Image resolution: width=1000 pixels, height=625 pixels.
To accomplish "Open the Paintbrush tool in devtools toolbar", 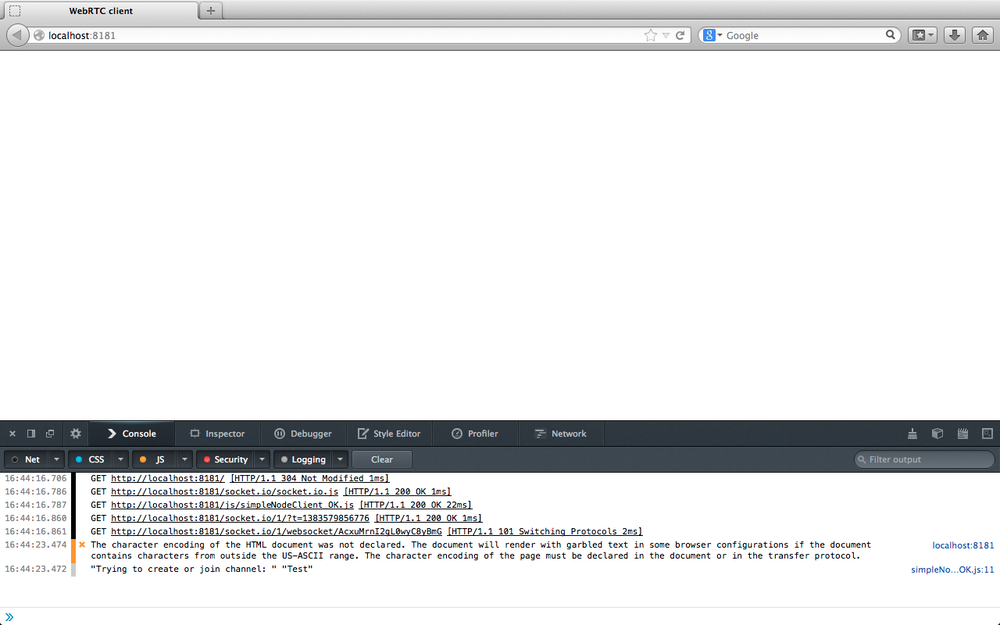I will click(x=912, y=434).
